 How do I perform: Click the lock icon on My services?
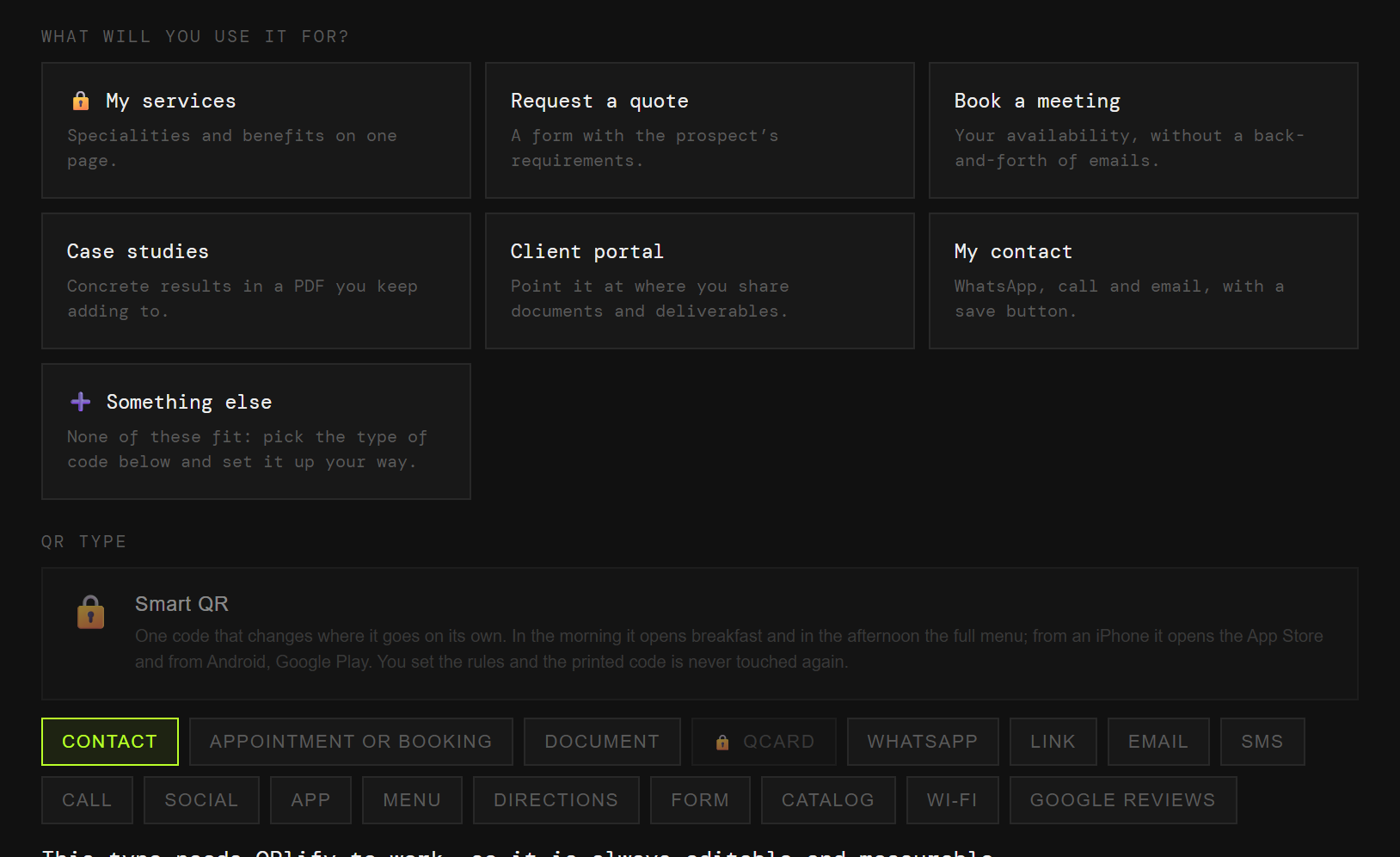(81, 101)
